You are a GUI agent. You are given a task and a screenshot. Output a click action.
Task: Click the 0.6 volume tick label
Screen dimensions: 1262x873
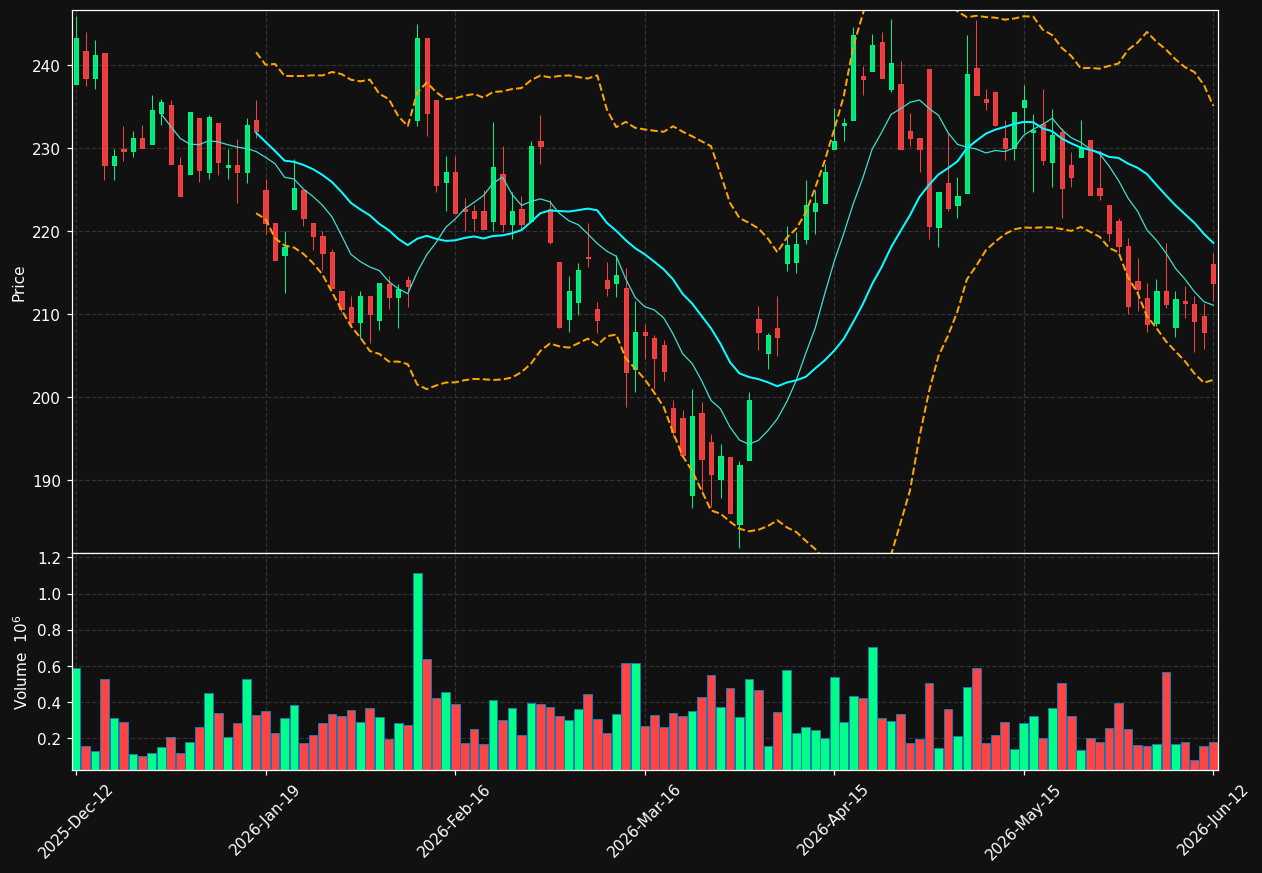click(x=51, y=667)
